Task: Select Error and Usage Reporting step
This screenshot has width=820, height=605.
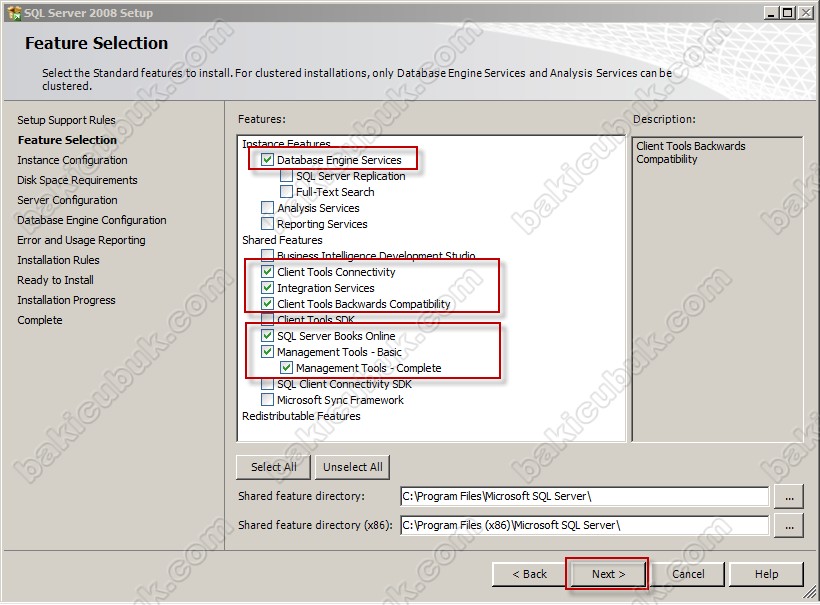Action: (x=81, y=240)
